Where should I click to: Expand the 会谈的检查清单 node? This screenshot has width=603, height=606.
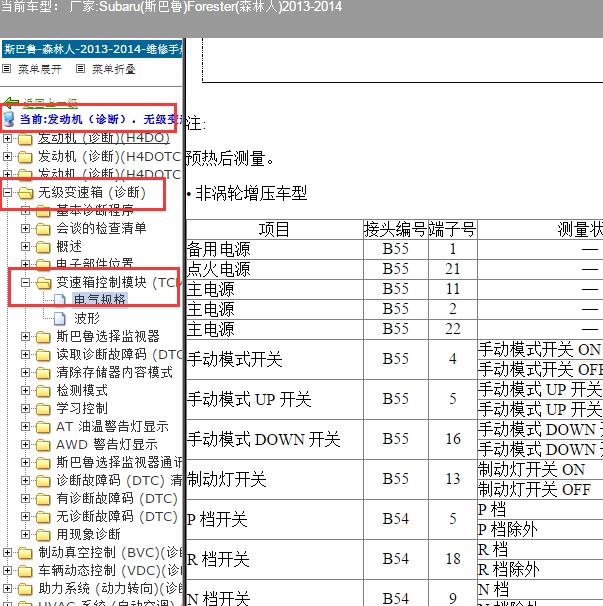pos(26,228)
